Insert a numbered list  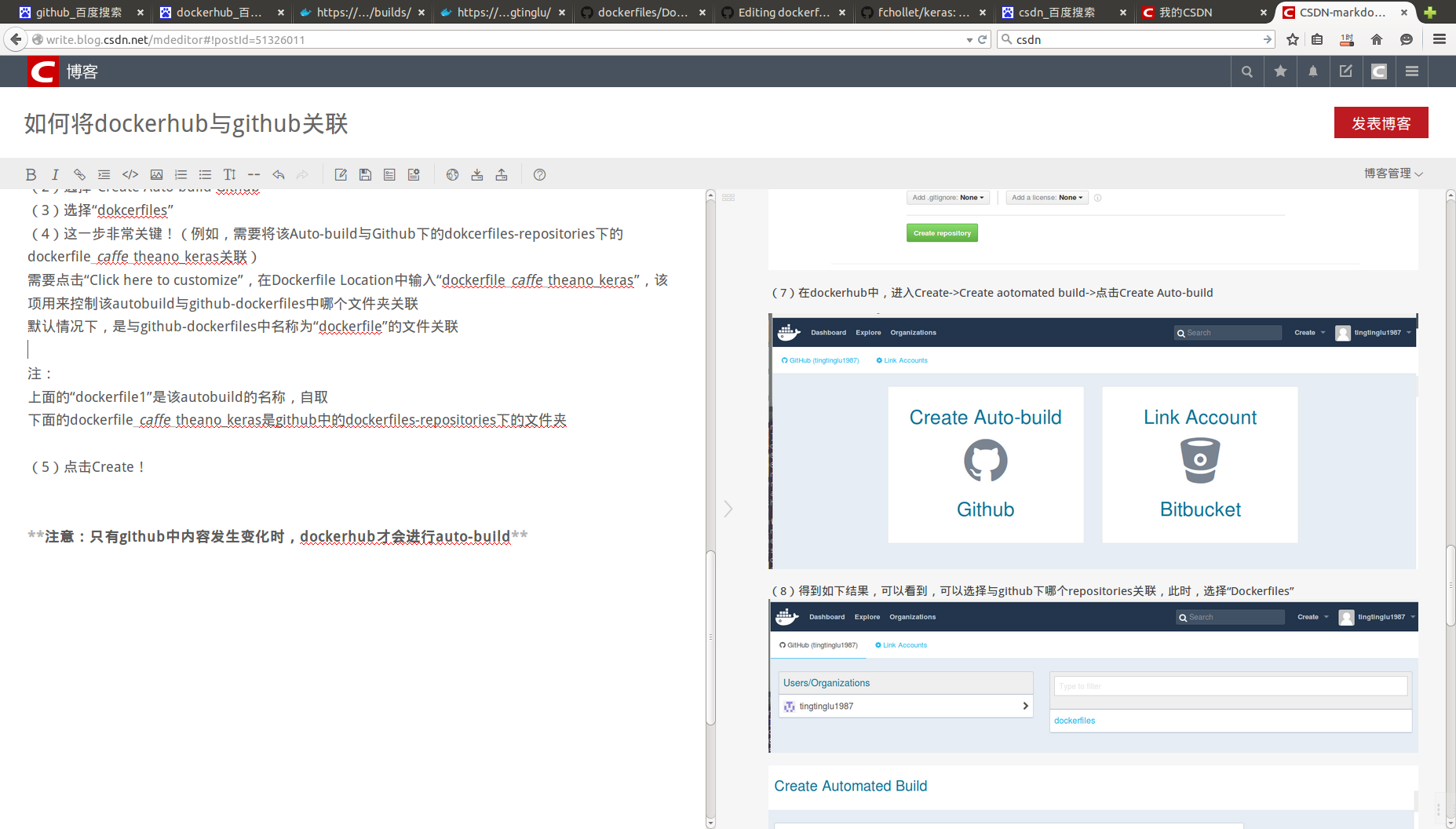181,174
